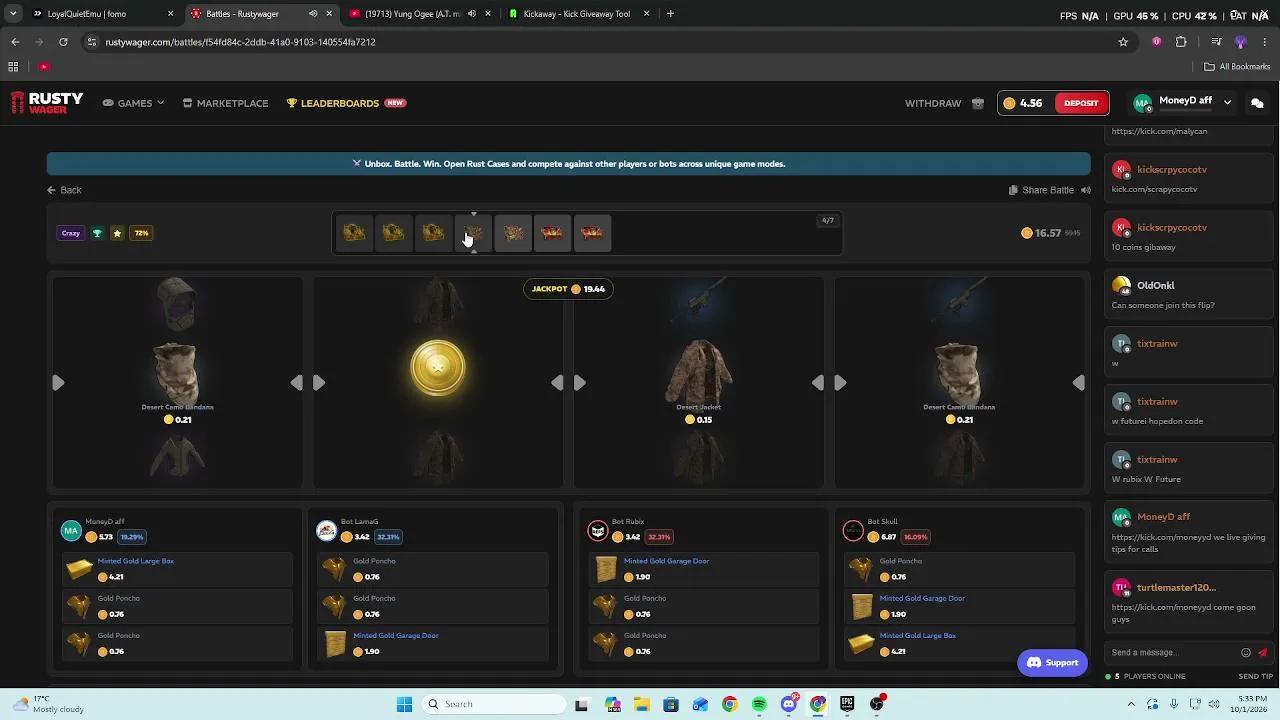
Task: Open Spotify from the taskbar
Action: (759, 704)
